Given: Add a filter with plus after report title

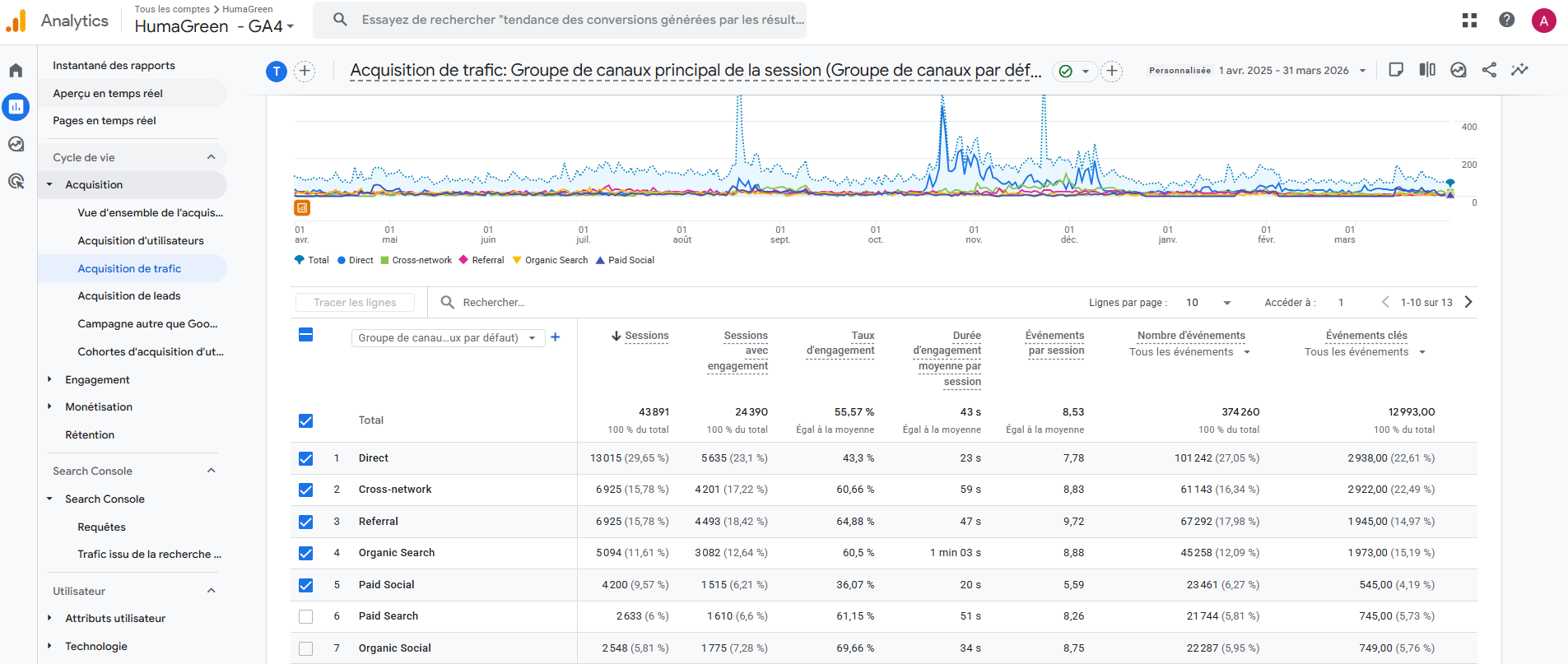Looking at the screenshot, I should (1112, 72).
